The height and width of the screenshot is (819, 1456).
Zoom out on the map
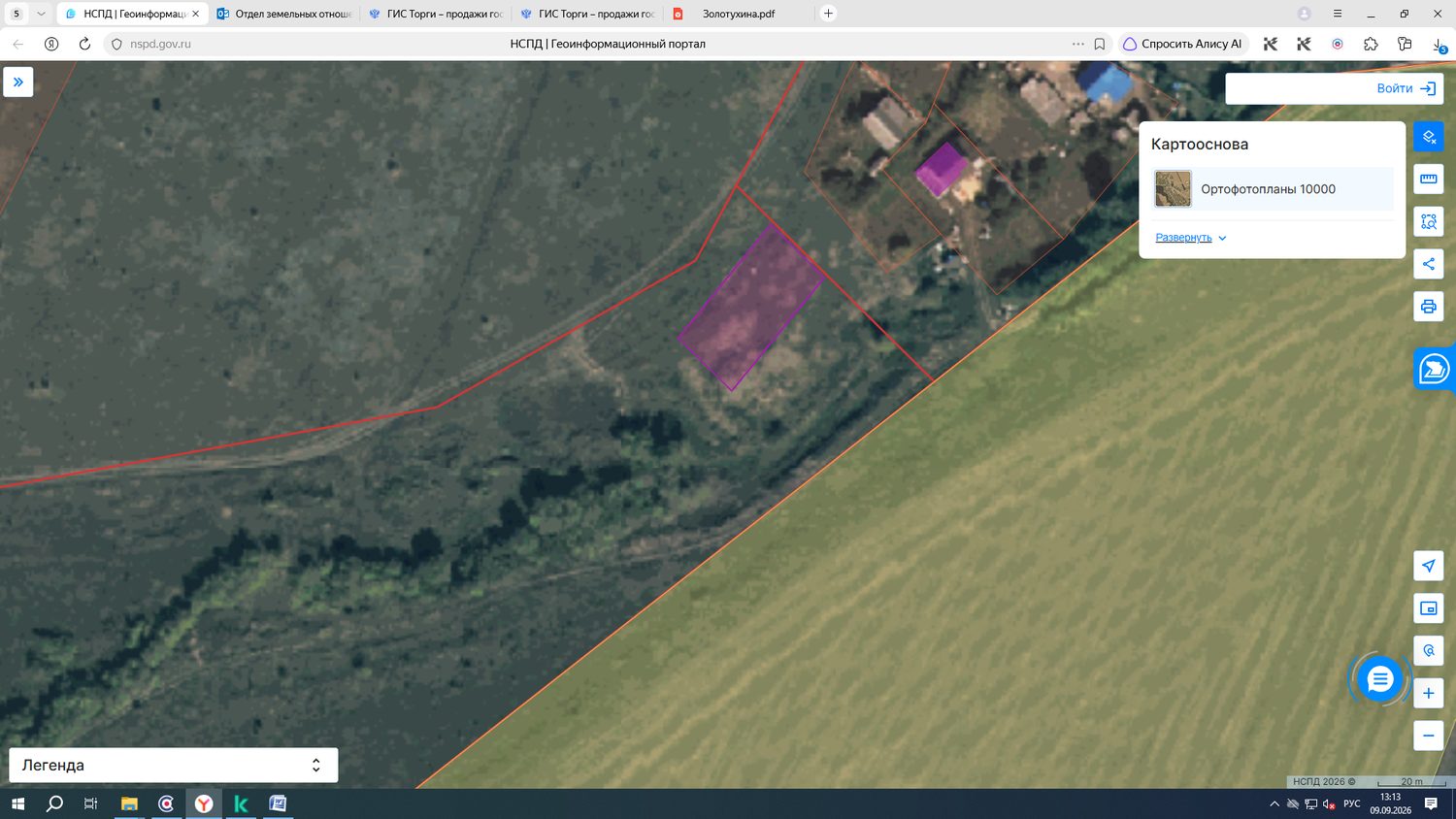click(x=1429, y=736)
